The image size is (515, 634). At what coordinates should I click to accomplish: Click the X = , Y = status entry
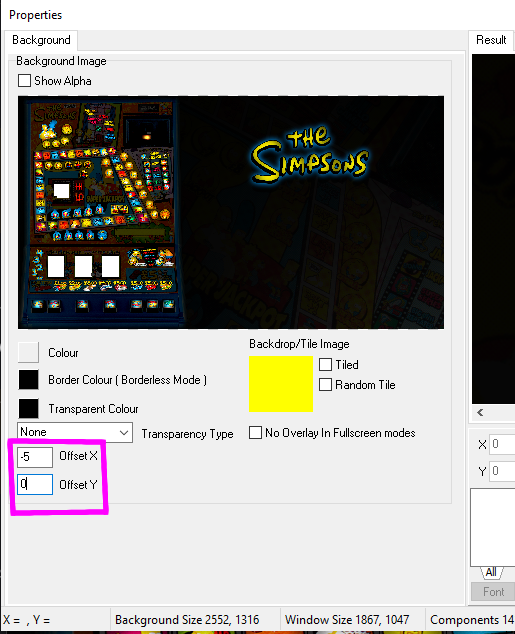coord(27,620)
